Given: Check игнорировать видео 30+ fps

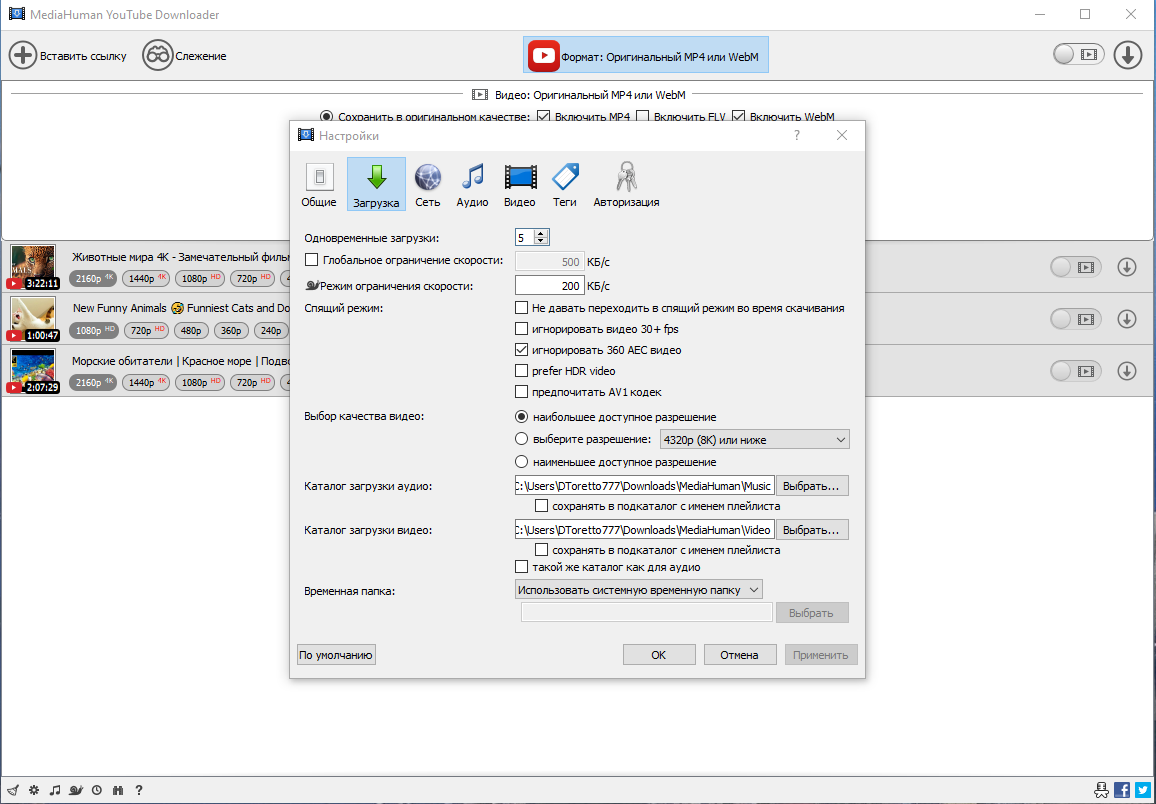Looking at the screenshot, I should [521, 329].
